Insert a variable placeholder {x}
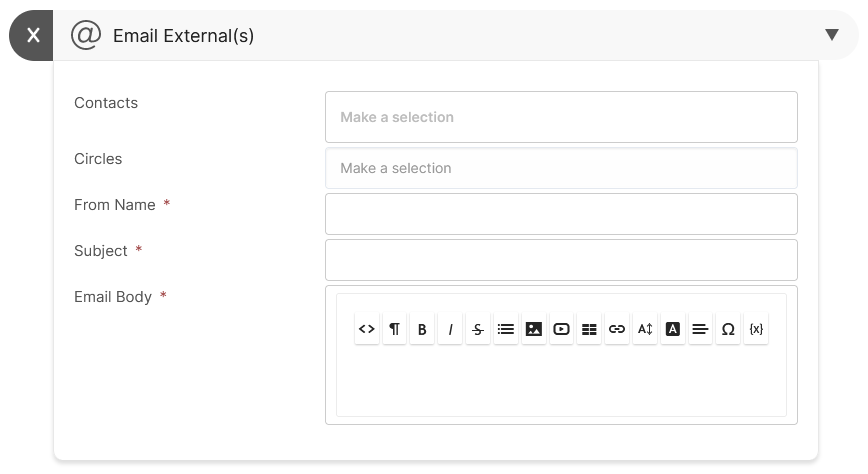Image resolution: width=868 pixels, height=474 pixels. click(x=756, y=329)
